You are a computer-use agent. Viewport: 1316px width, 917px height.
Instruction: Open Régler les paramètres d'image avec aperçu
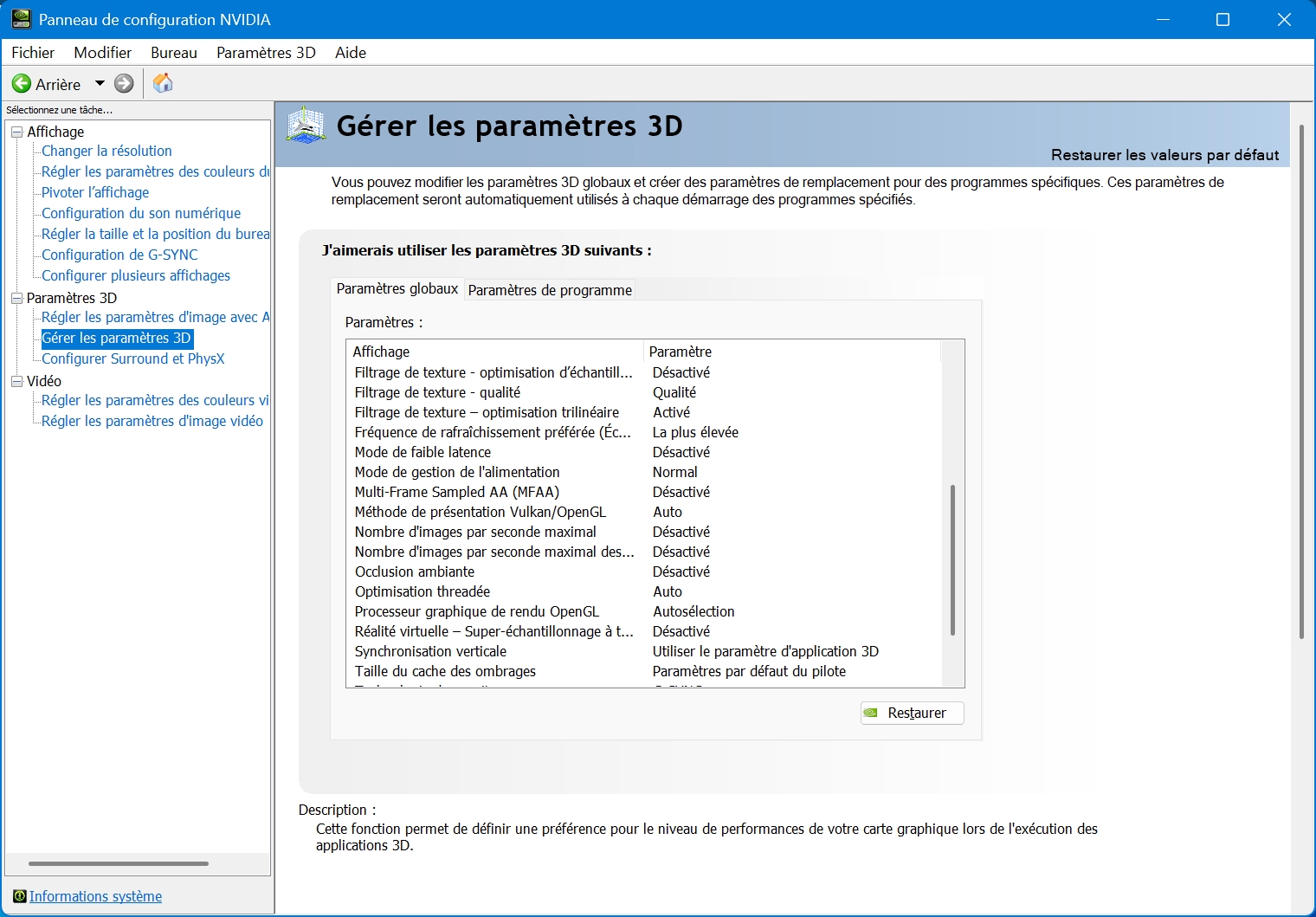pyautogui.click(x=156, y=317)
